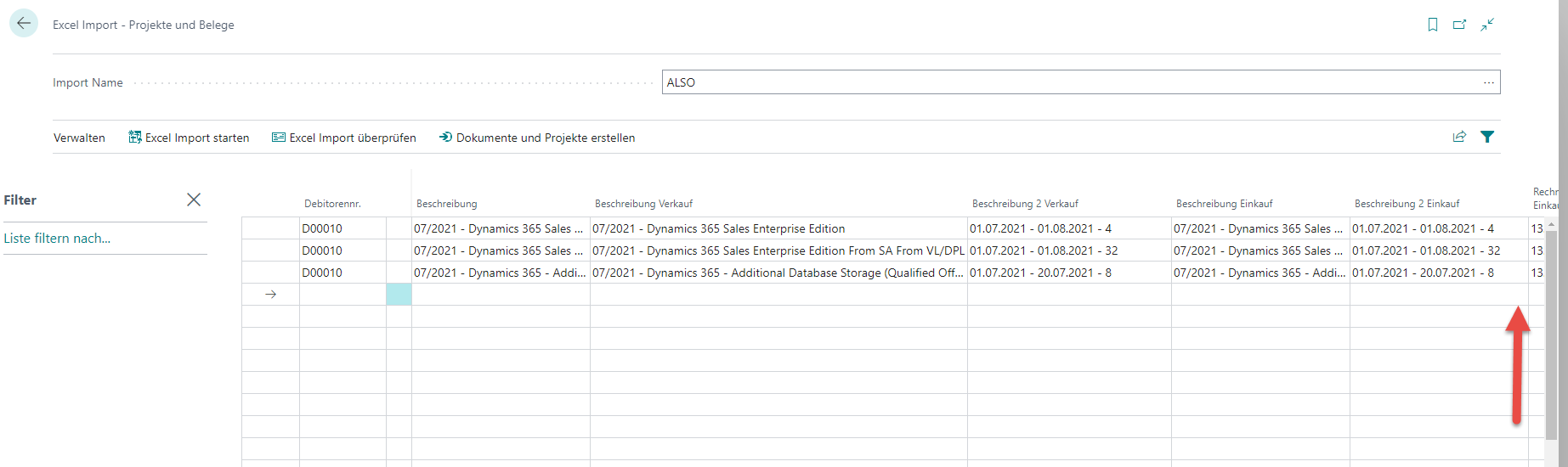Select 'Additional Database Storage' Verkauf cell

(x=778, y=273)
